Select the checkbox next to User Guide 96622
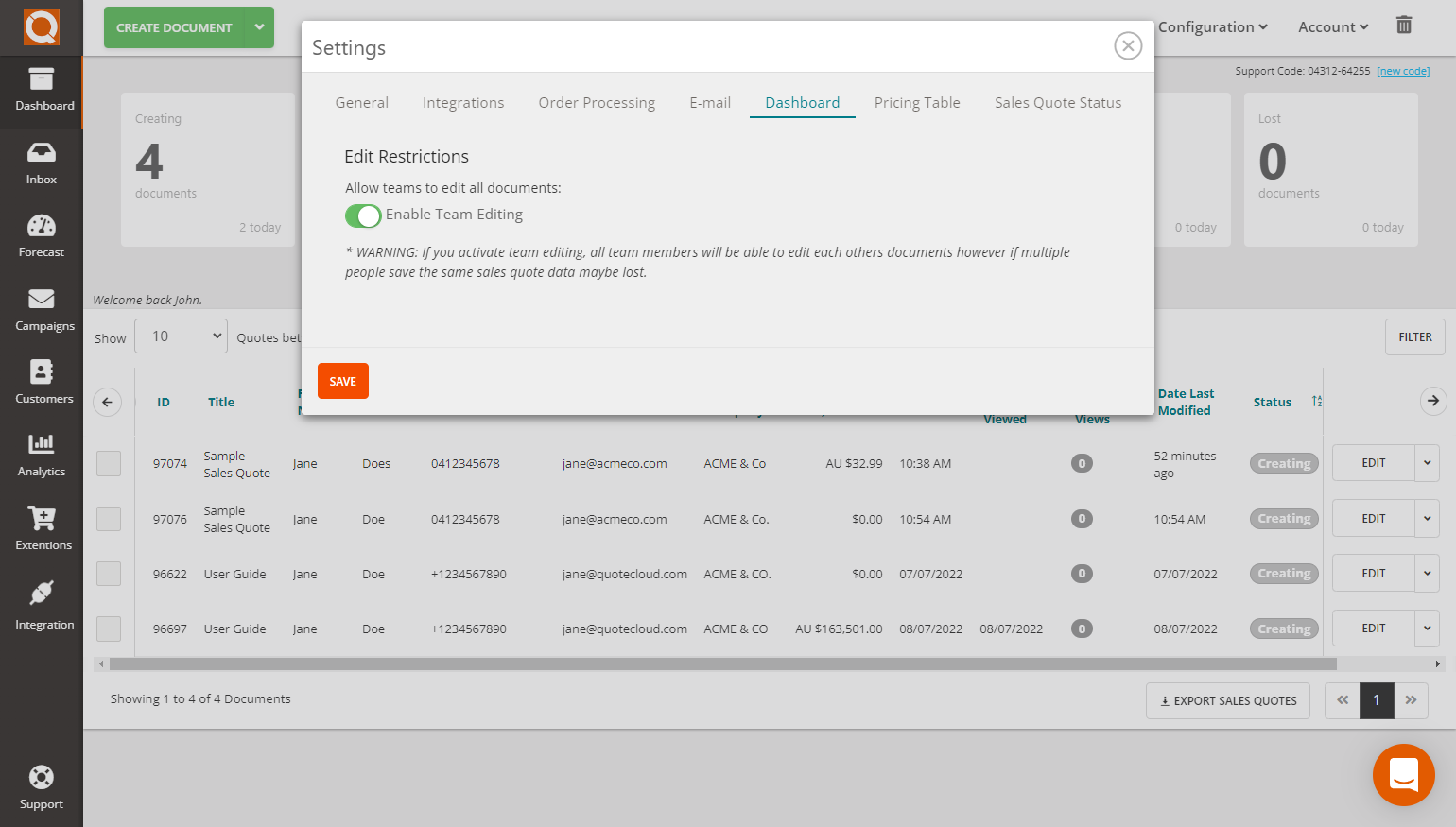The height and width of the screenshot is (827, 1456). click(x=109, y=574)
